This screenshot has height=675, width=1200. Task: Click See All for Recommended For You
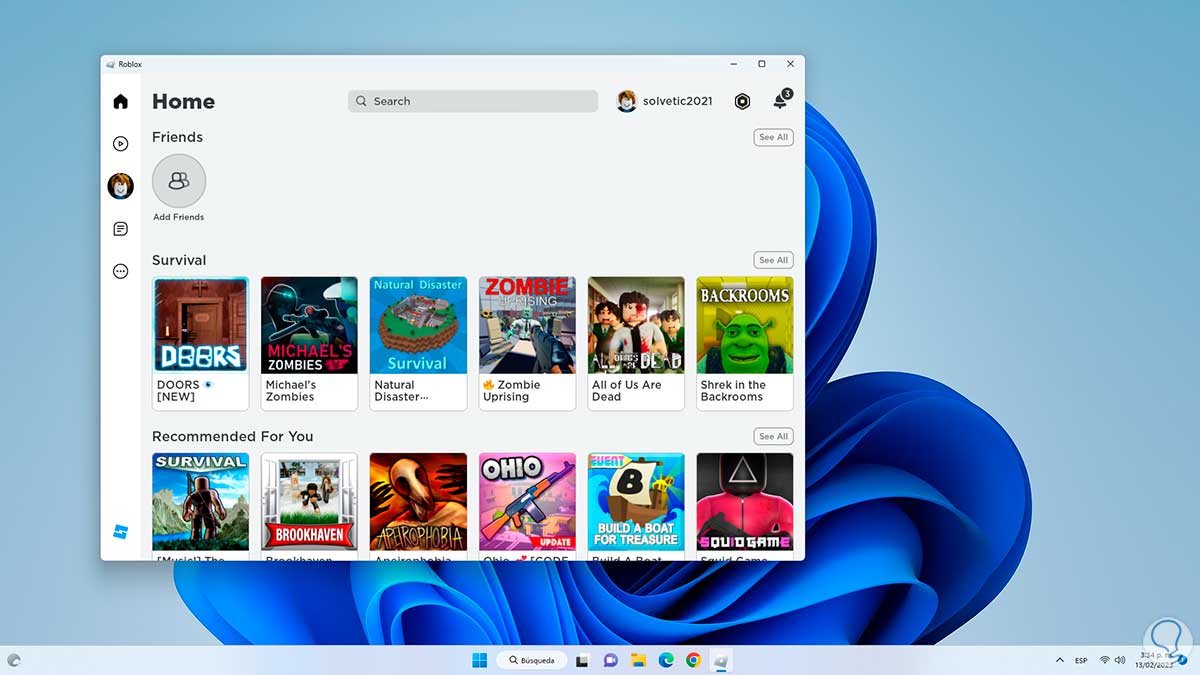[x=773, y=436]
